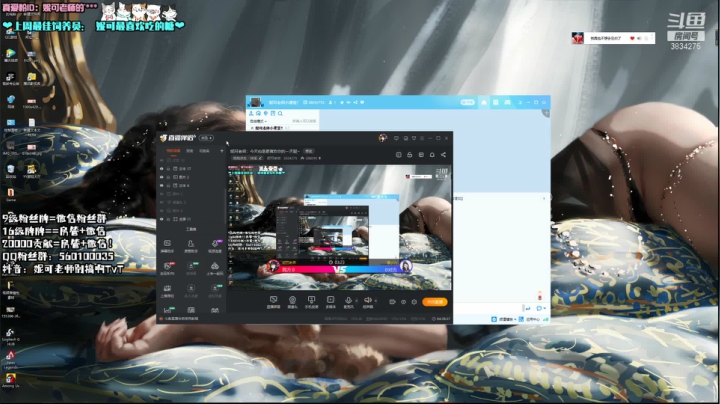Click the blue window profile avatar

tap(255, 102)
